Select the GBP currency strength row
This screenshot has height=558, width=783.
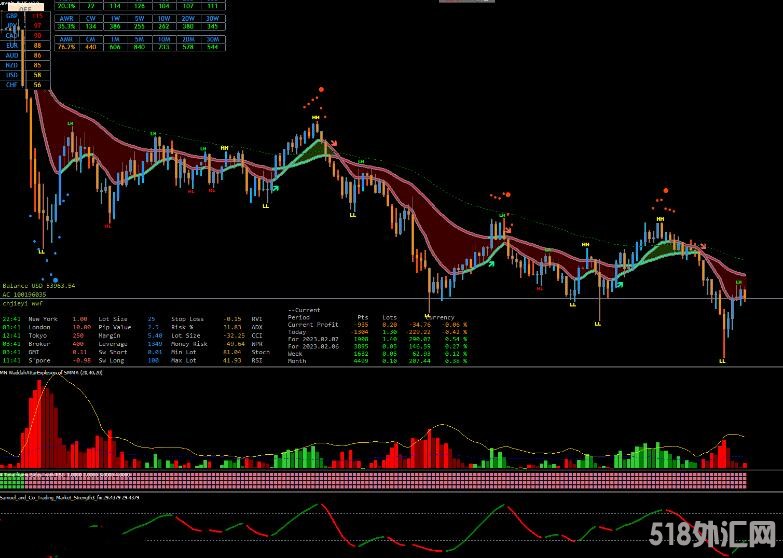pos(24,17)
